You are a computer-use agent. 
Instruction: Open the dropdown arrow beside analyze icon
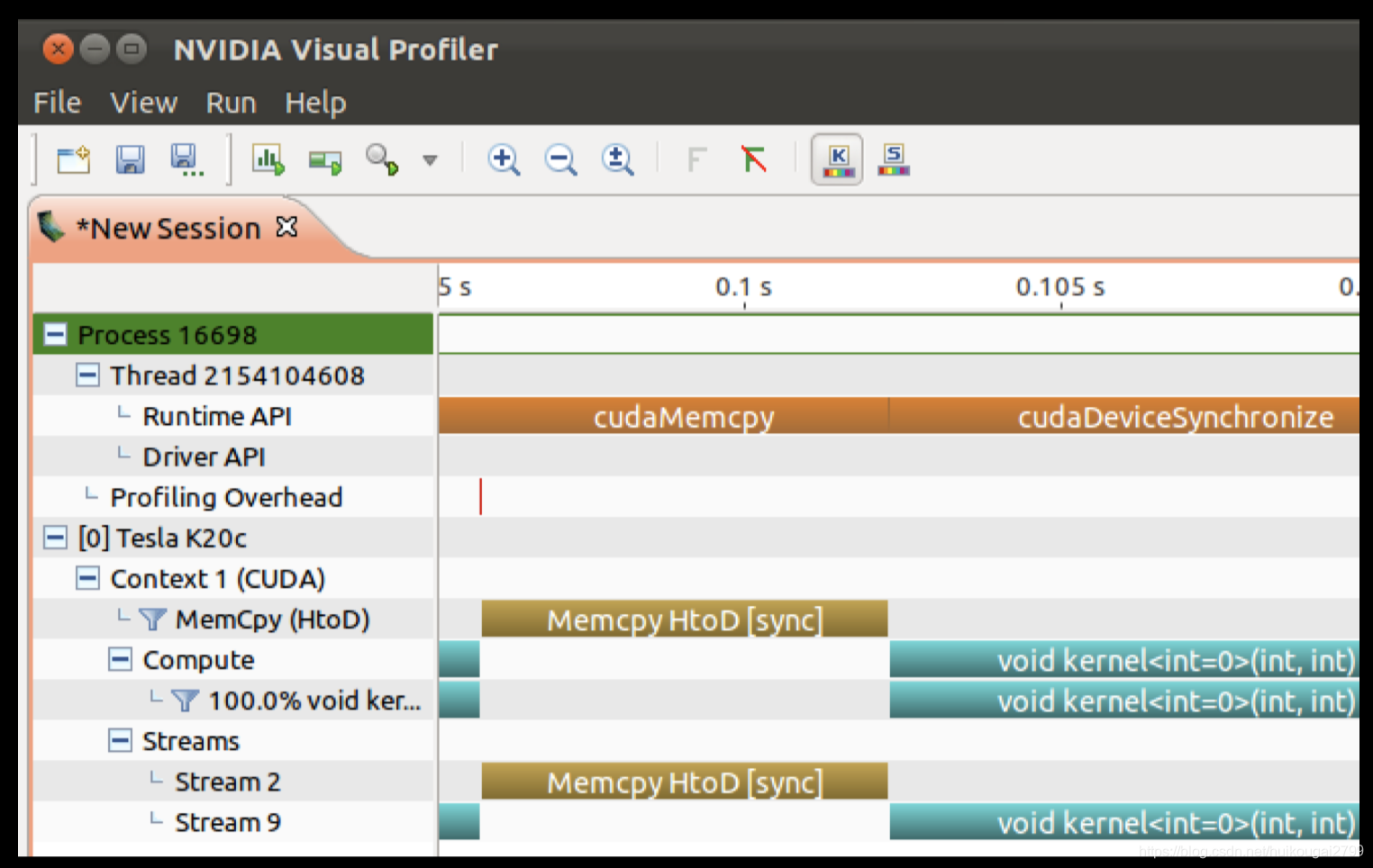[x=430, y=160]
